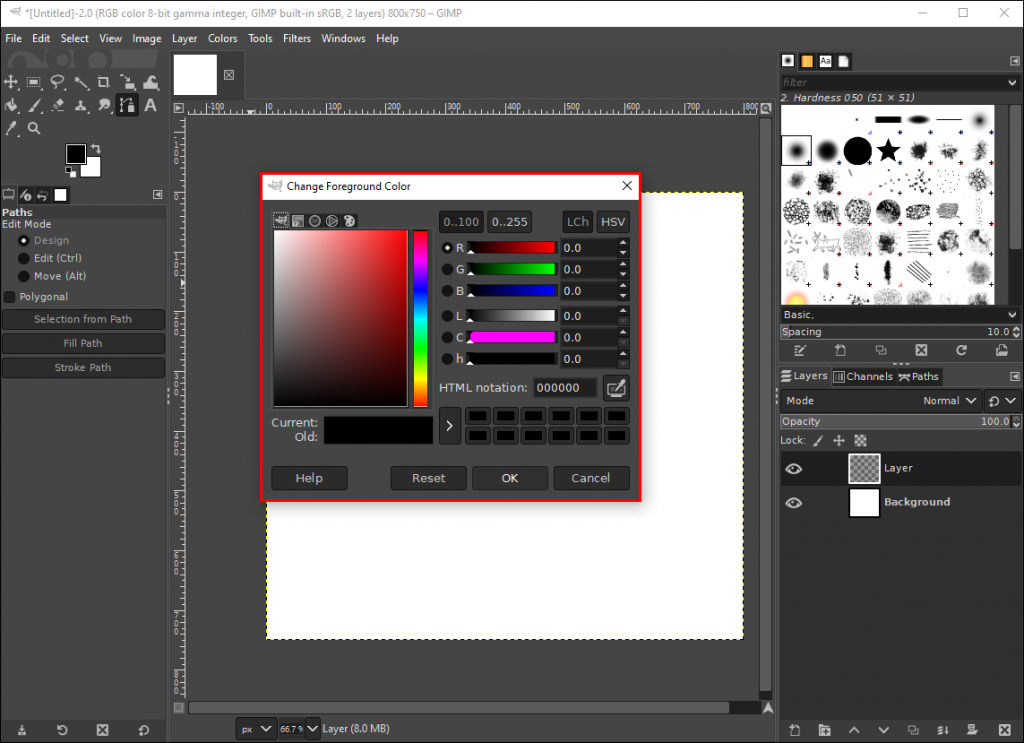Type a hex value in the HTML notation field
1024x743 pixels.
coord(564,387)
